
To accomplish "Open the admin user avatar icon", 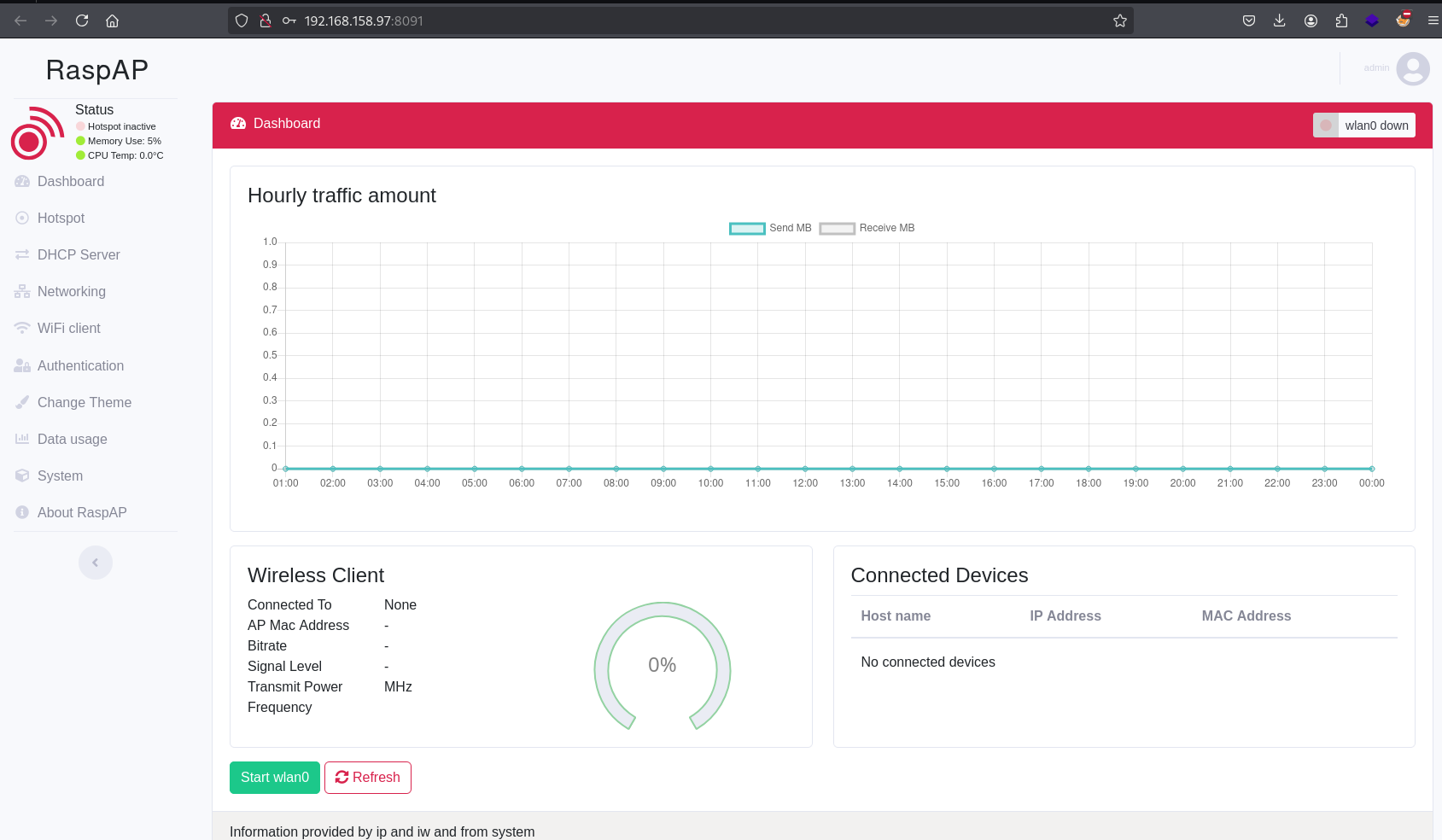I will [1412, 68].
